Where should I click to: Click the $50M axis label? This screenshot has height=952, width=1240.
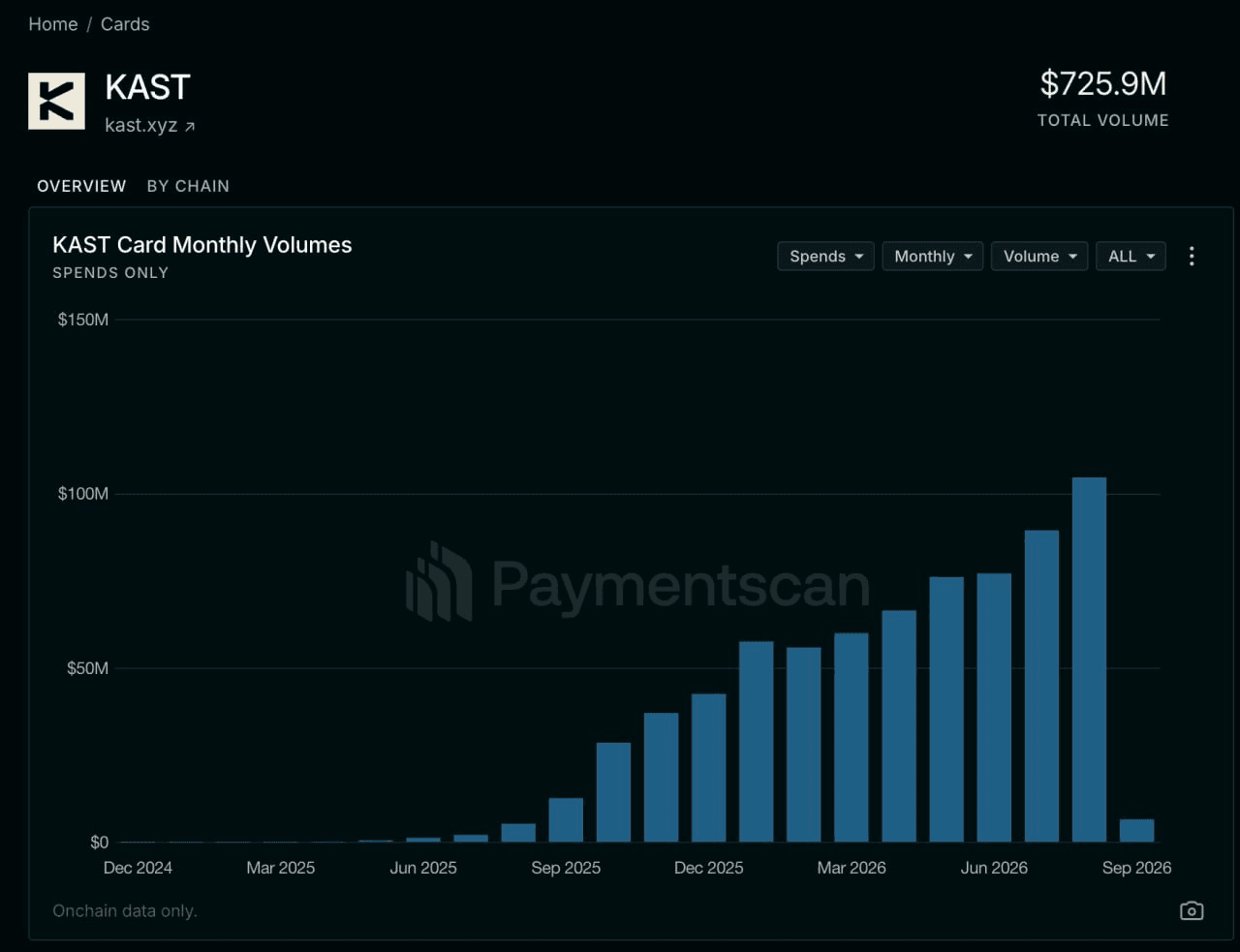(87, 668)
